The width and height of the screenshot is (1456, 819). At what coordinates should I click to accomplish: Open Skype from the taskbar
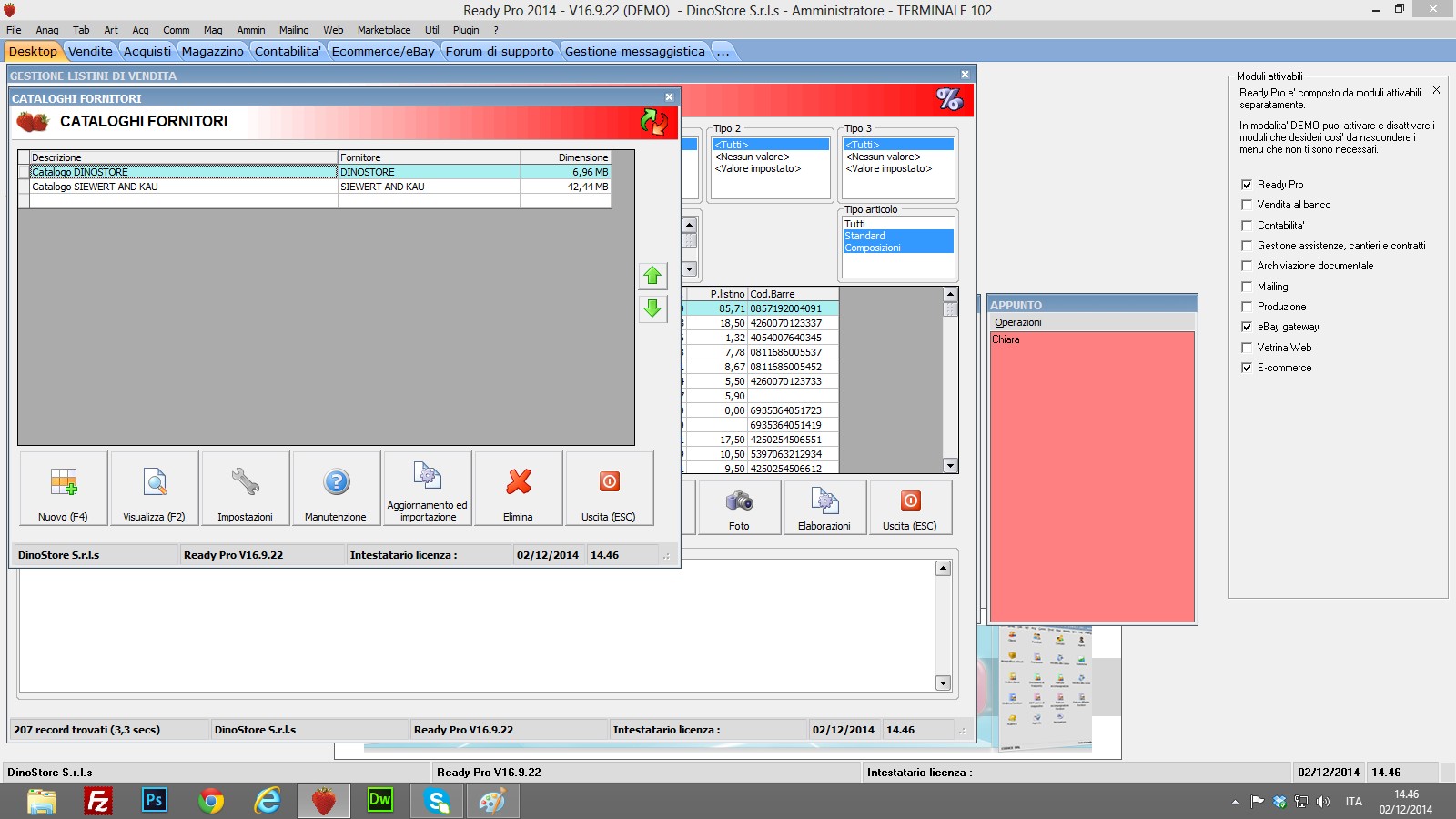437,801
